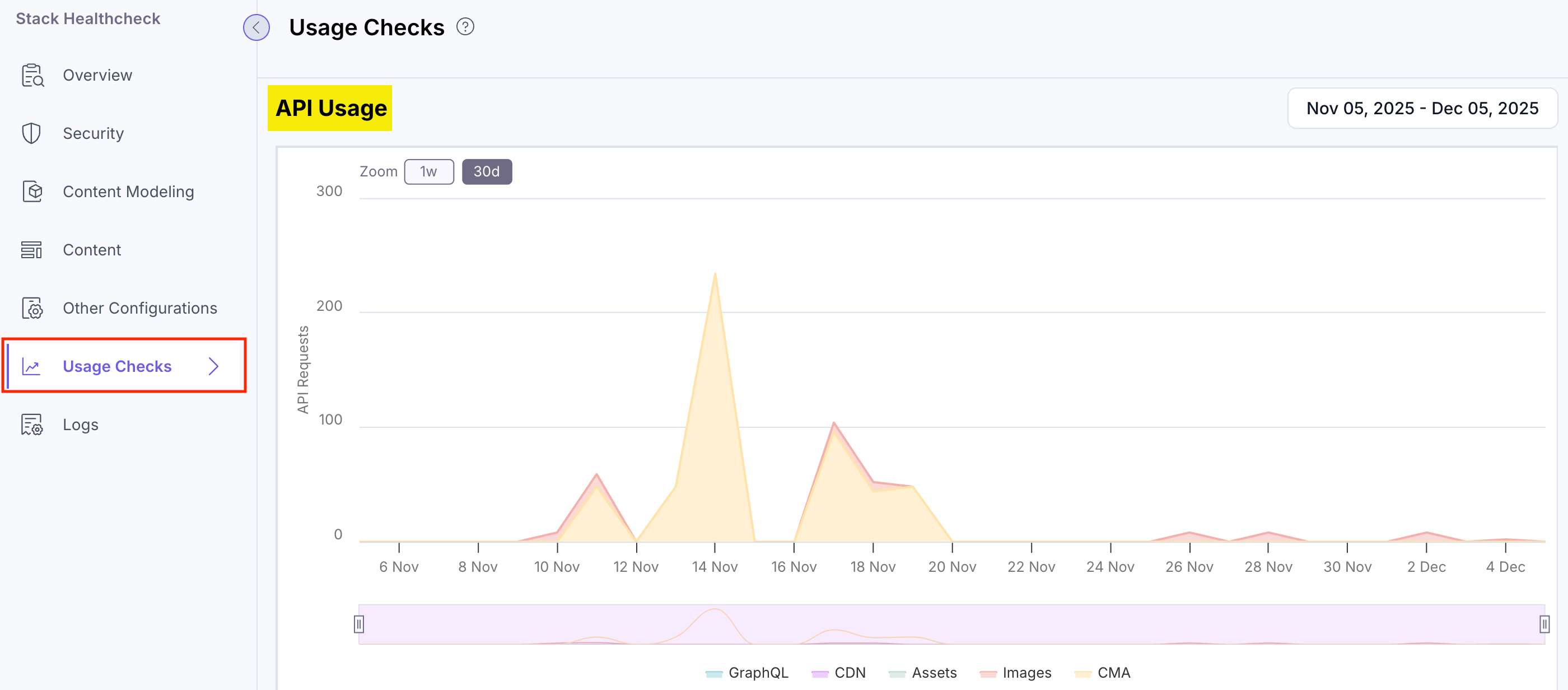This screenshot has height=690, width=1568.
Task: Open Content Modeling via its cube icon
Action: [32, 191]
